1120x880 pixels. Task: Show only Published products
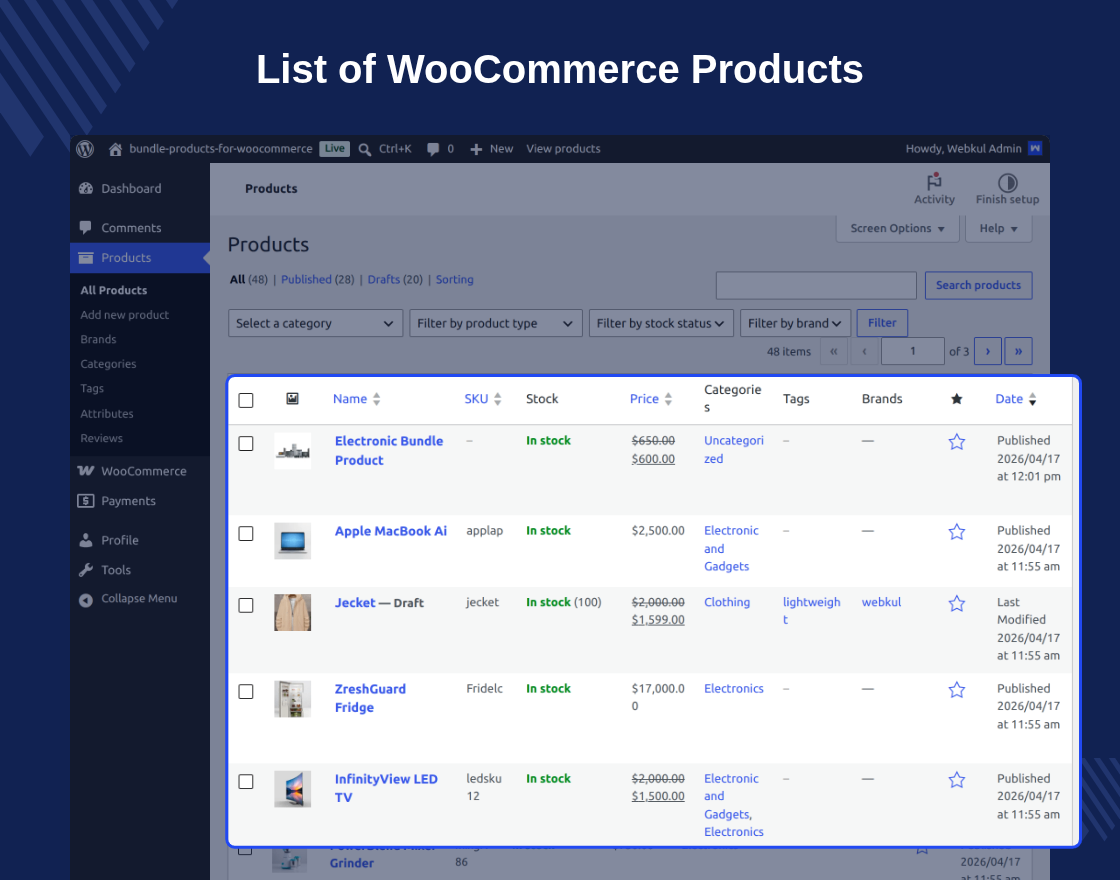click(306, 279)
